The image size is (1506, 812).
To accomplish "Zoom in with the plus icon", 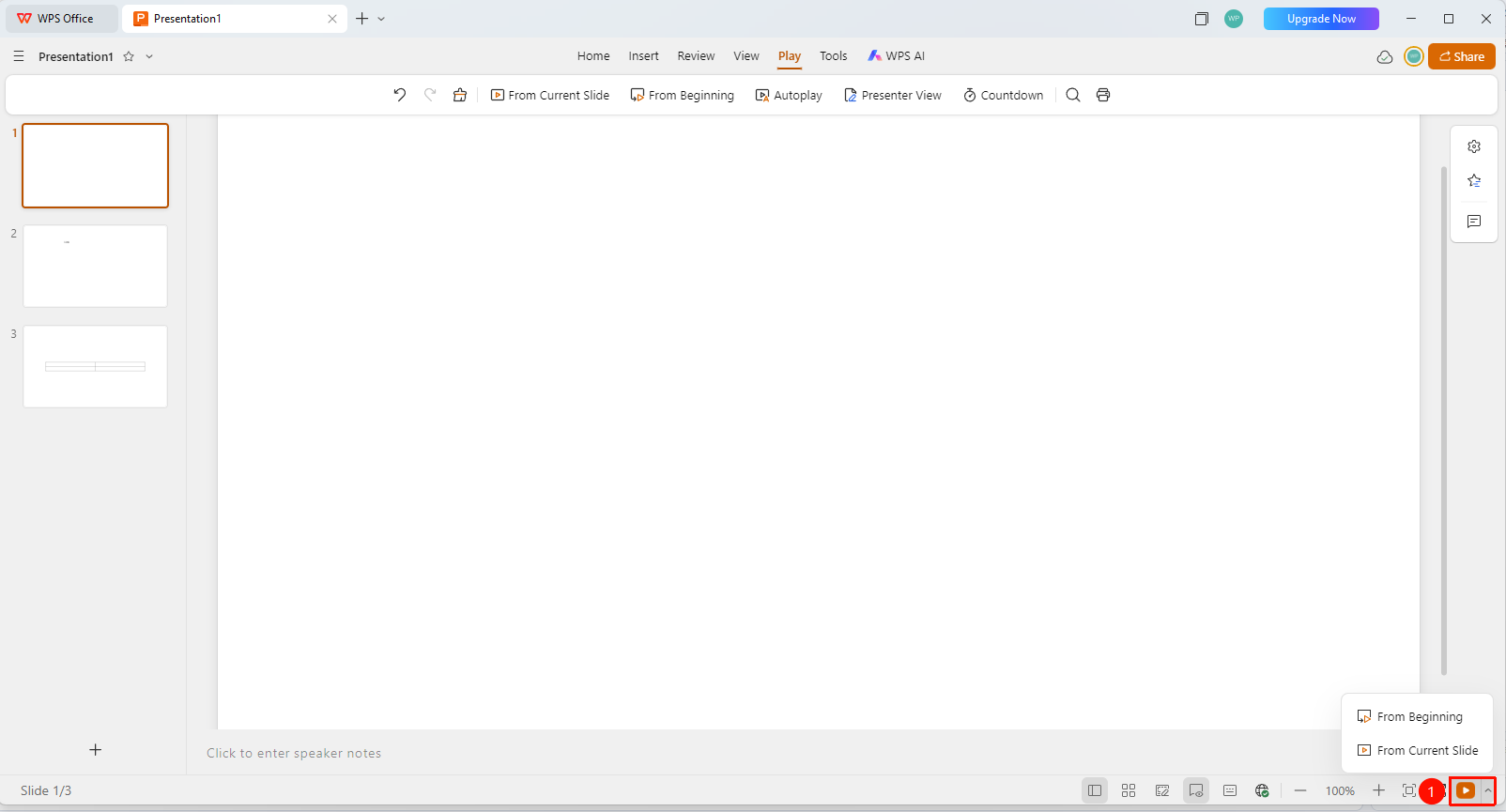I will click(1378, 790).
